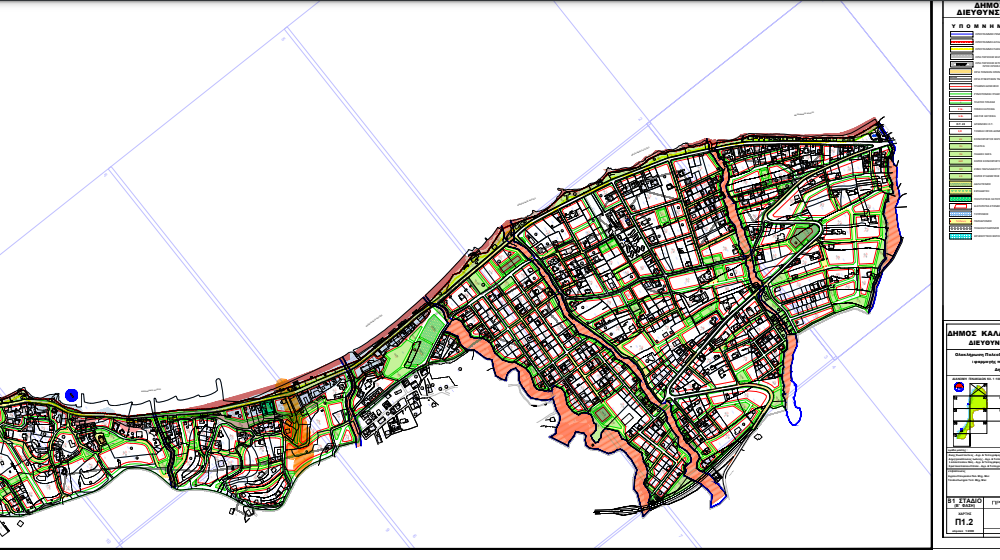Viewport: 1000px width, 560px height.
Task: Click the ΥΠΟΜΝΗΜΑ legend heading
Action: point(976,26)
